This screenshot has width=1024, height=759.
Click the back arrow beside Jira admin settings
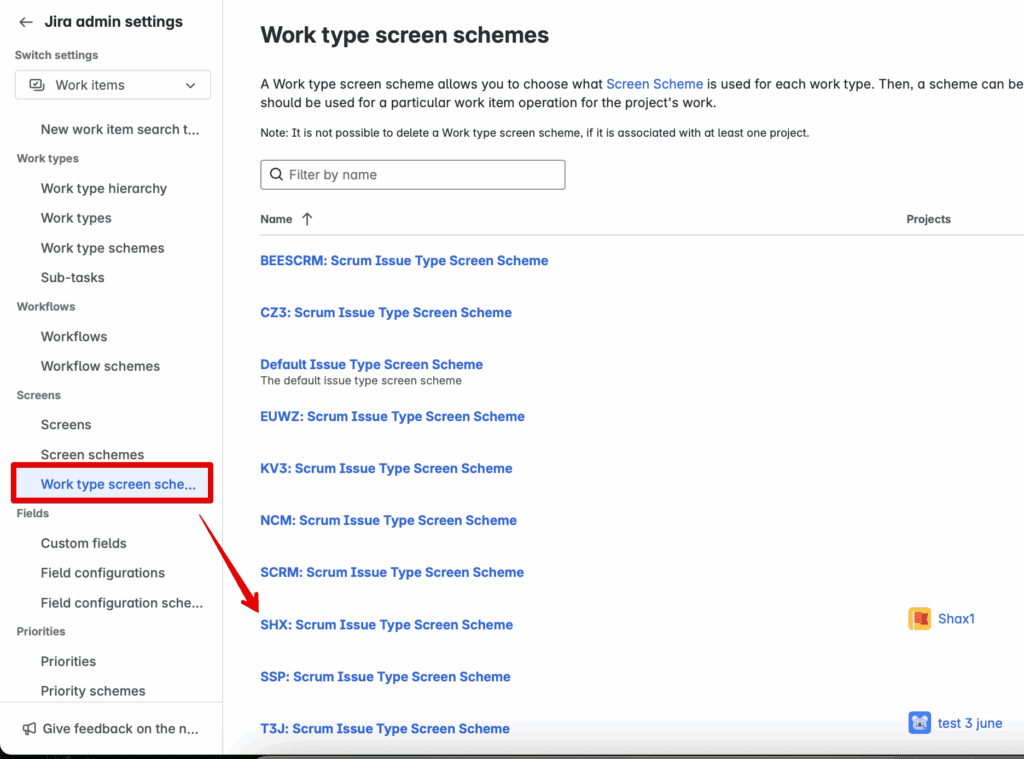pos(26,22)
